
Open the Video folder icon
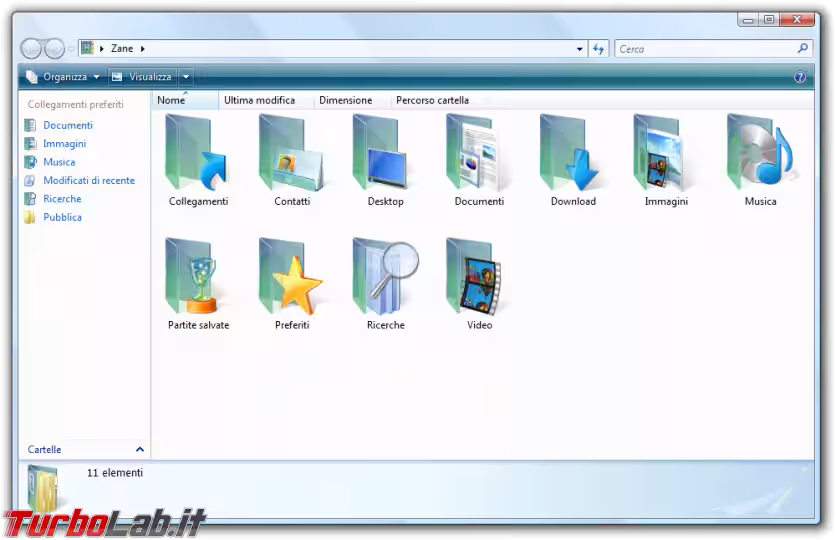click(x=479, y=278)
